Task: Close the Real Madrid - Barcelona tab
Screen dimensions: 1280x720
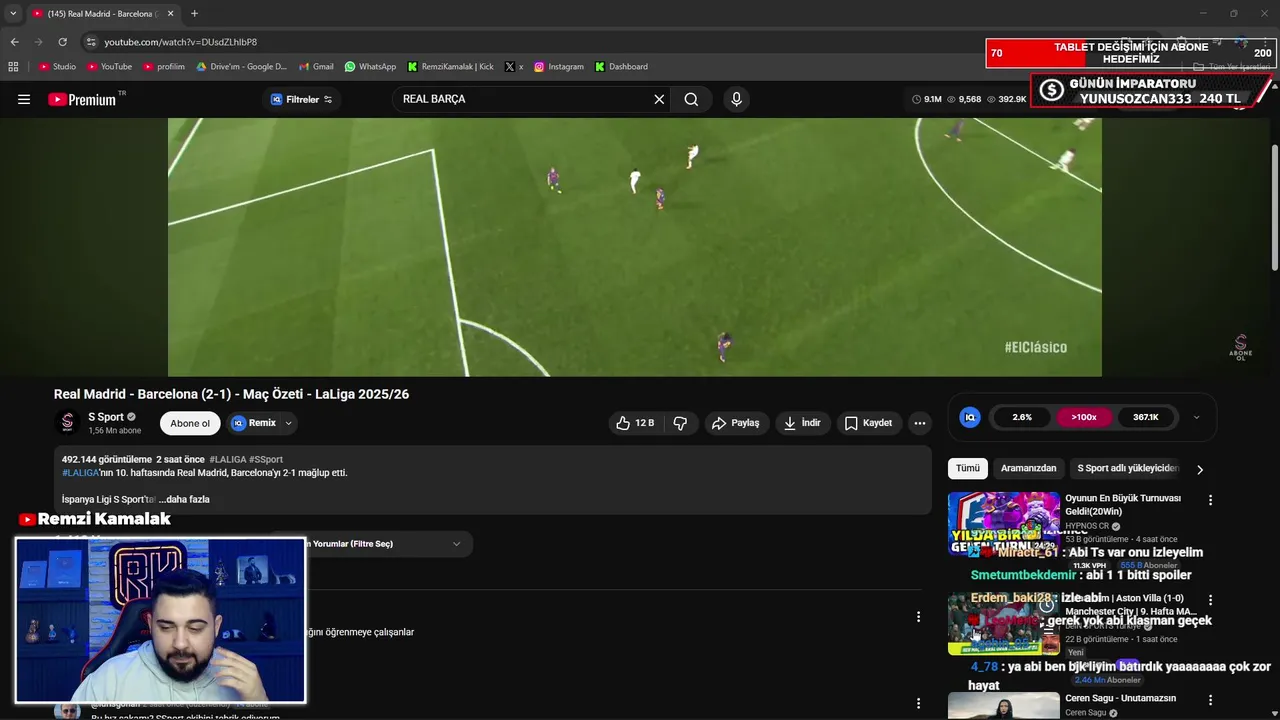Action: 170,14
